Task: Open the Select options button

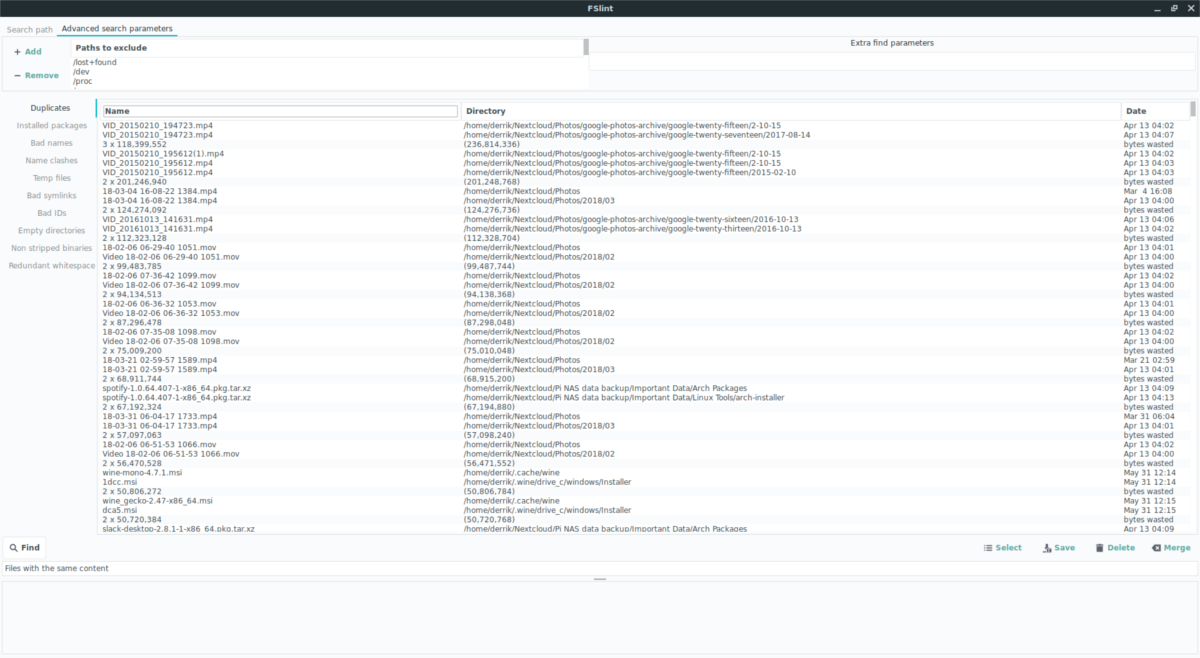Action: click(1002, 548)
